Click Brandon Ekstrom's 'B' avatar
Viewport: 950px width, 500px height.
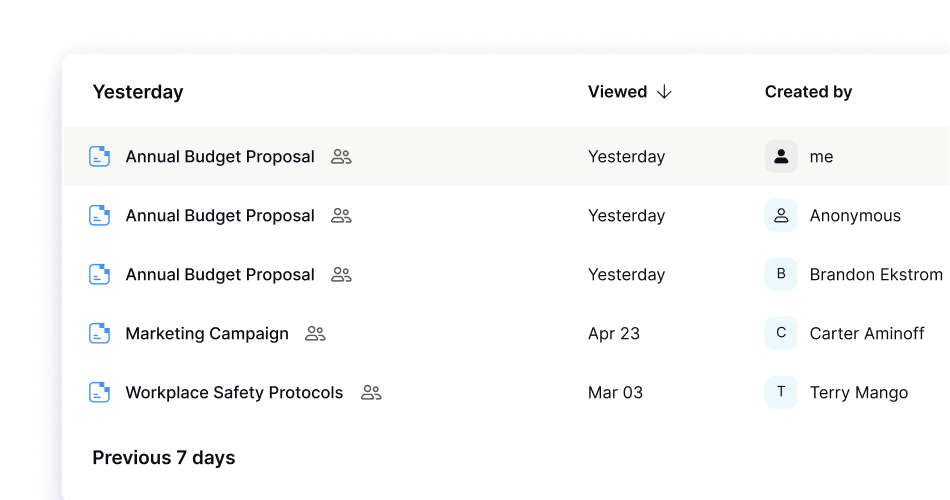coord(781,275)
